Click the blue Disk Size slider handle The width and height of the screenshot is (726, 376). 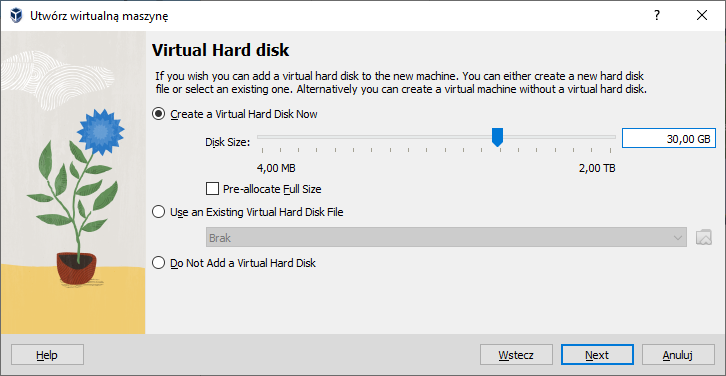[x=497, y=138]
